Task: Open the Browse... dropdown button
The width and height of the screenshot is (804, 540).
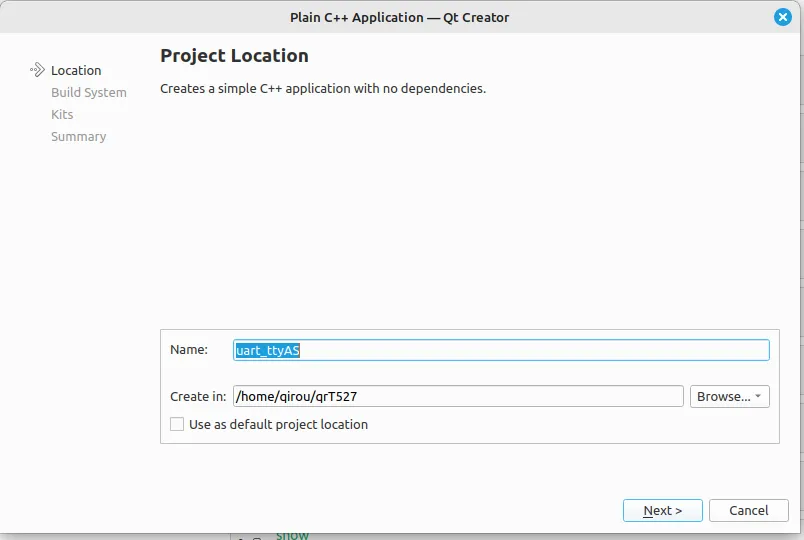Action: pos(730,396)
